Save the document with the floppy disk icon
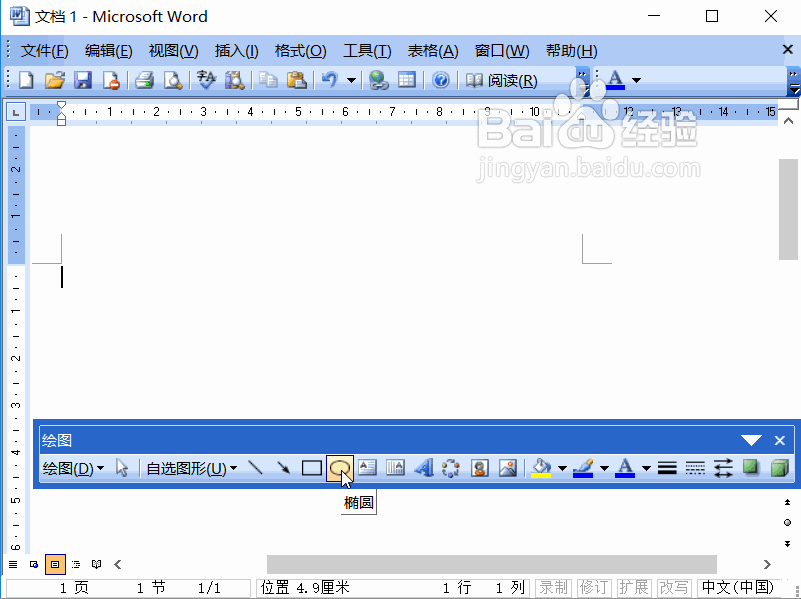Image resolution: width=801 pixels, height=599 pixels. pos(83,80)
